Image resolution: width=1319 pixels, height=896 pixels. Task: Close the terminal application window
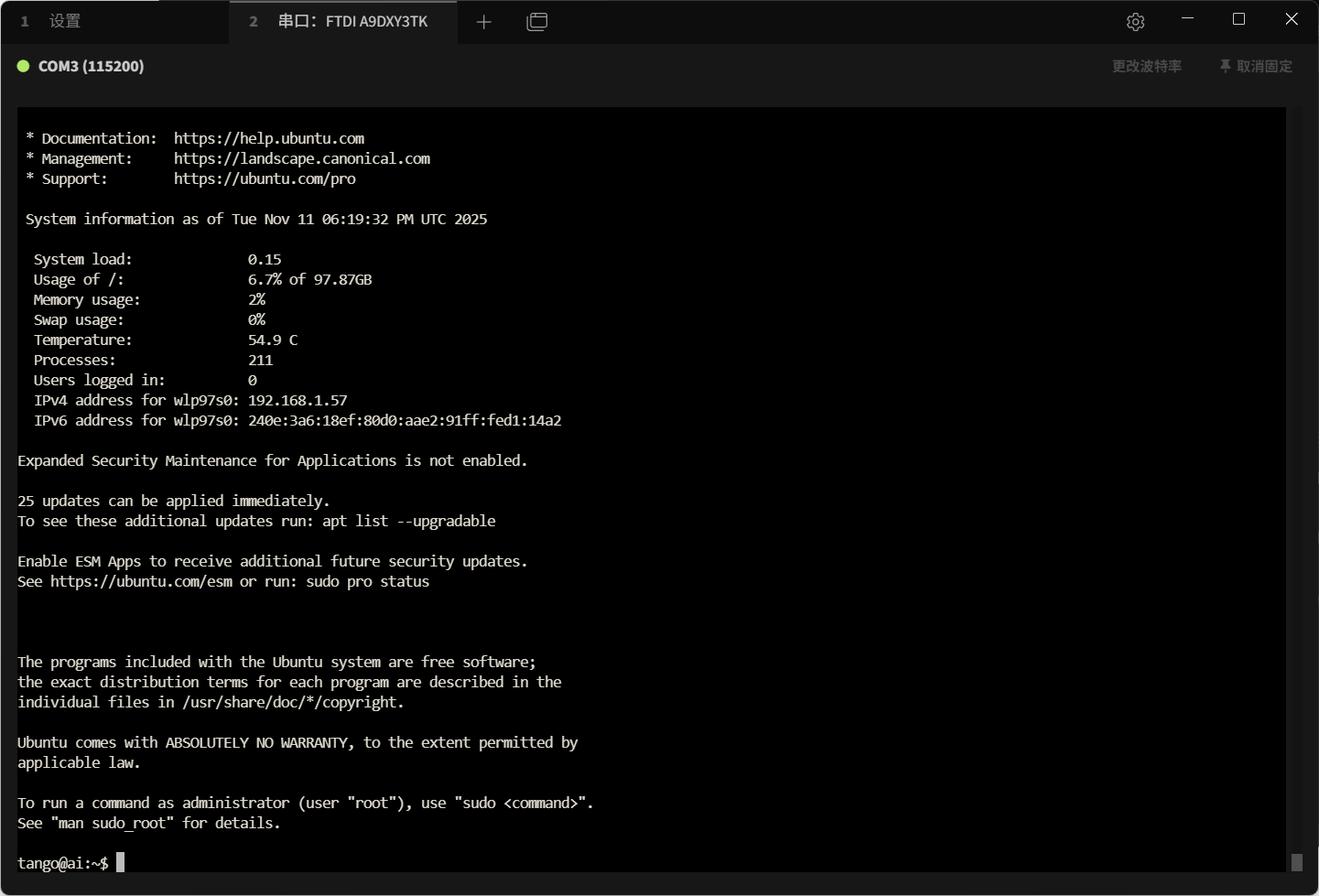click(x=1291, y=19)
